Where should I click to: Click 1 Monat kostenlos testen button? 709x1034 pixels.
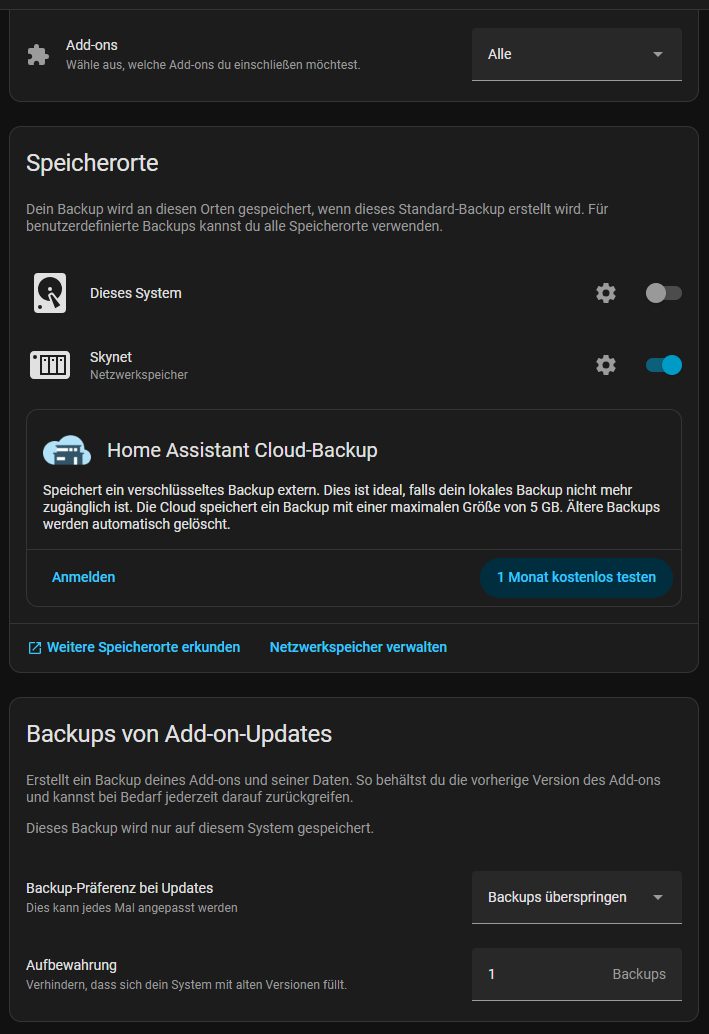[x=576, y=577]
